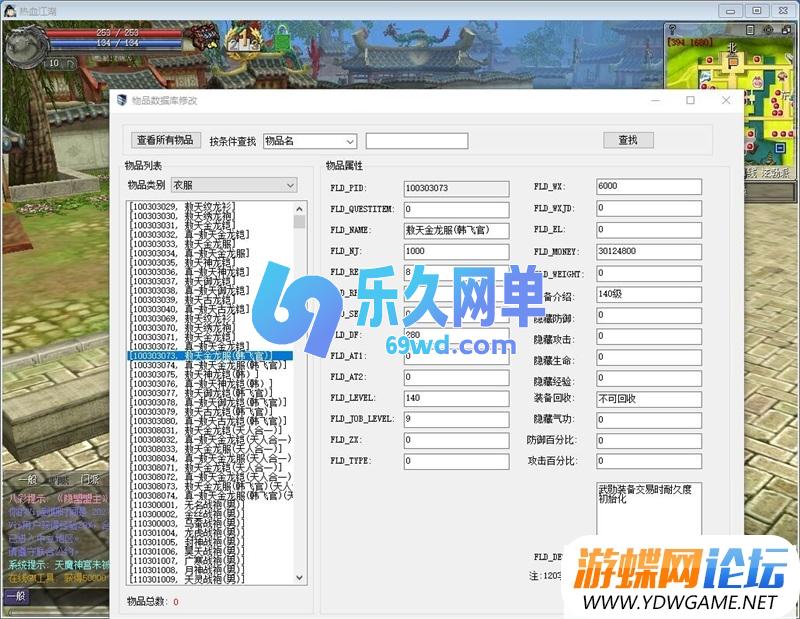This screenshot has height=619, width=800.
Task: Select list item 100303080
Action: tap(208, 421)
